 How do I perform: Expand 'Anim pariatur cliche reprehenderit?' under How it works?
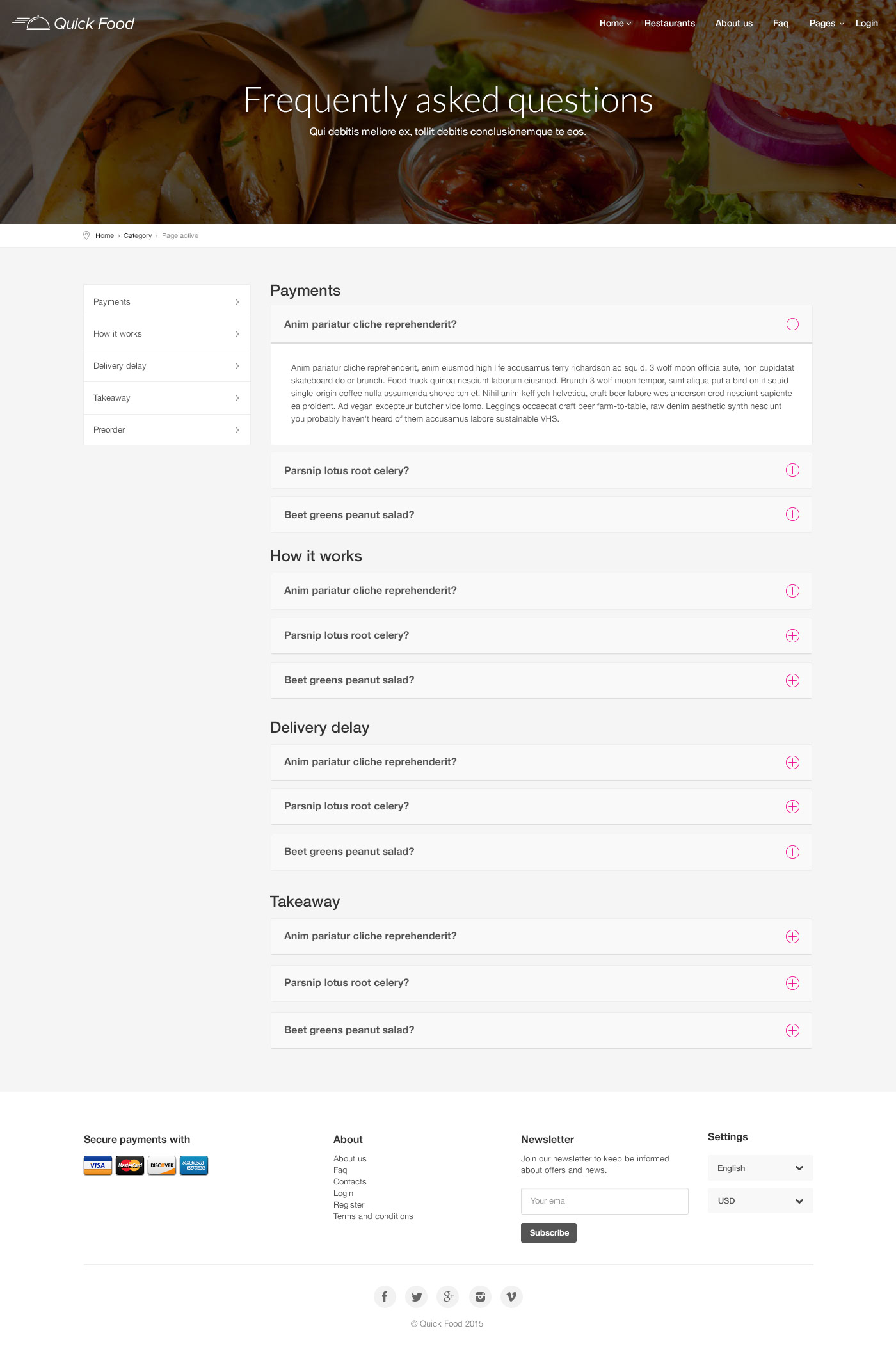click(792, 591)
